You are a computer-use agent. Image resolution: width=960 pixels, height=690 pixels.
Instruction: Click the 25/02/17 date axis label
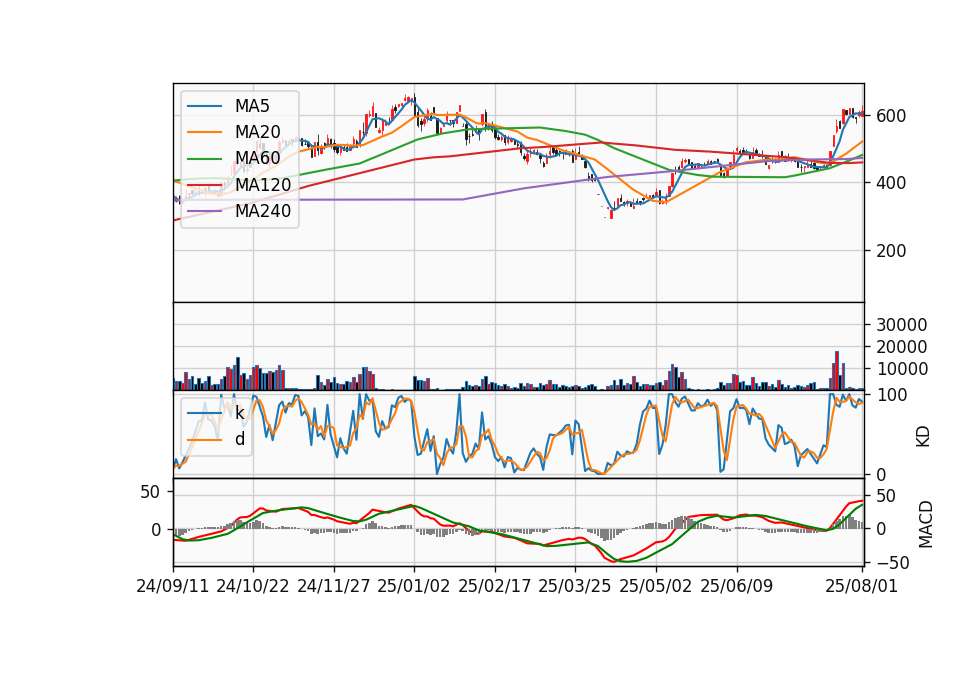tap(495, 586)
